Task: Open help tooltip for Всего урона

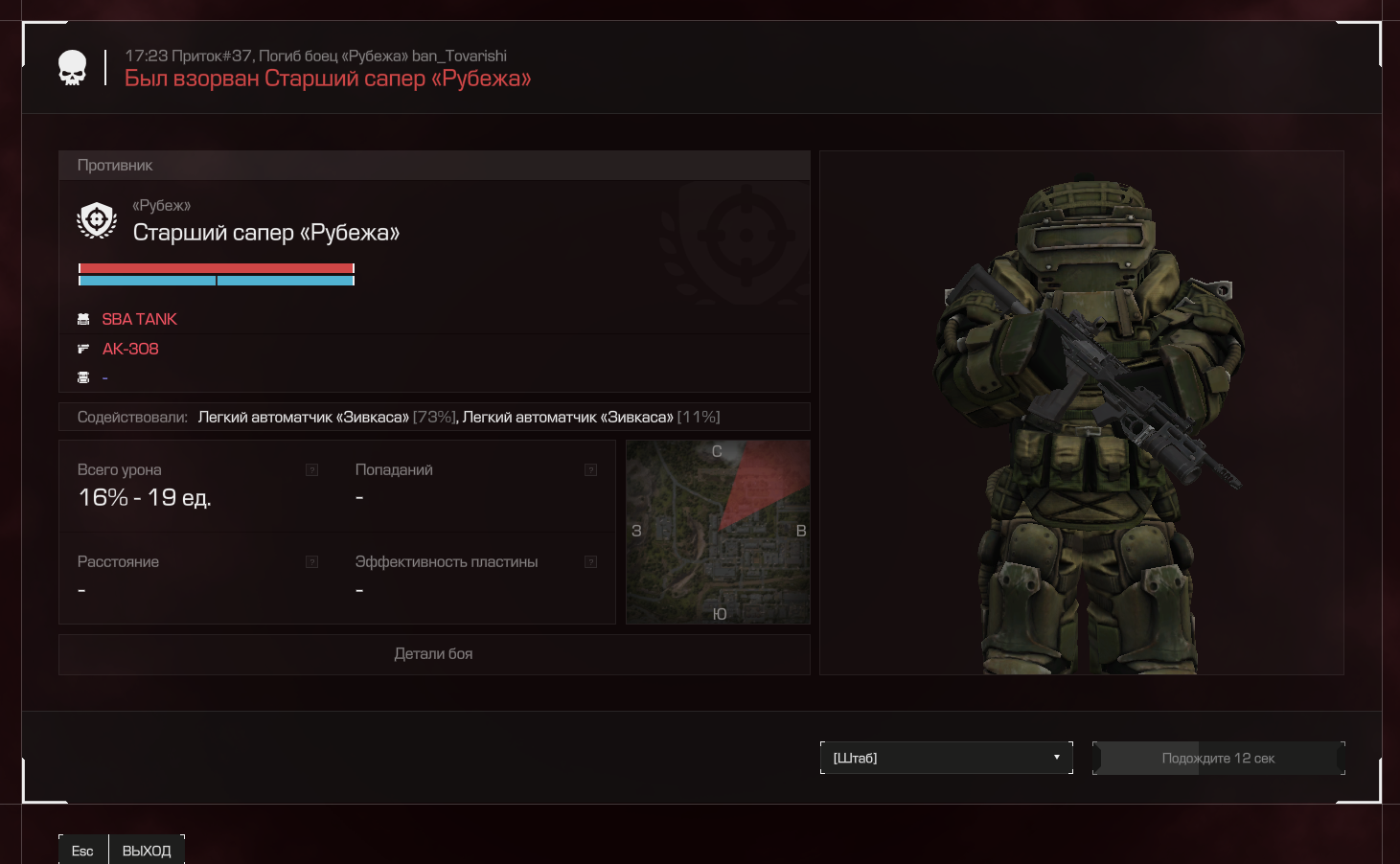Action: click(311, 469)
